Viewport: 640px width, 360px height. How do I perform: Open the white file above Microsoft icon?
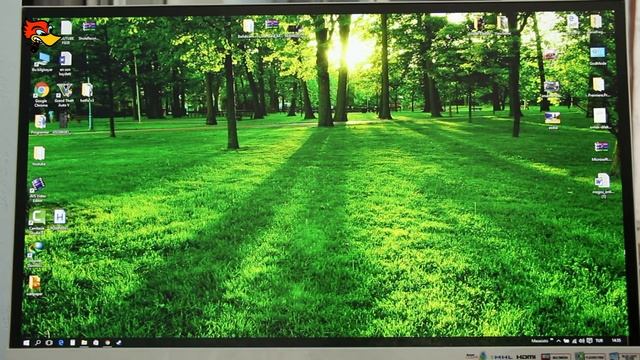(600, 116)
